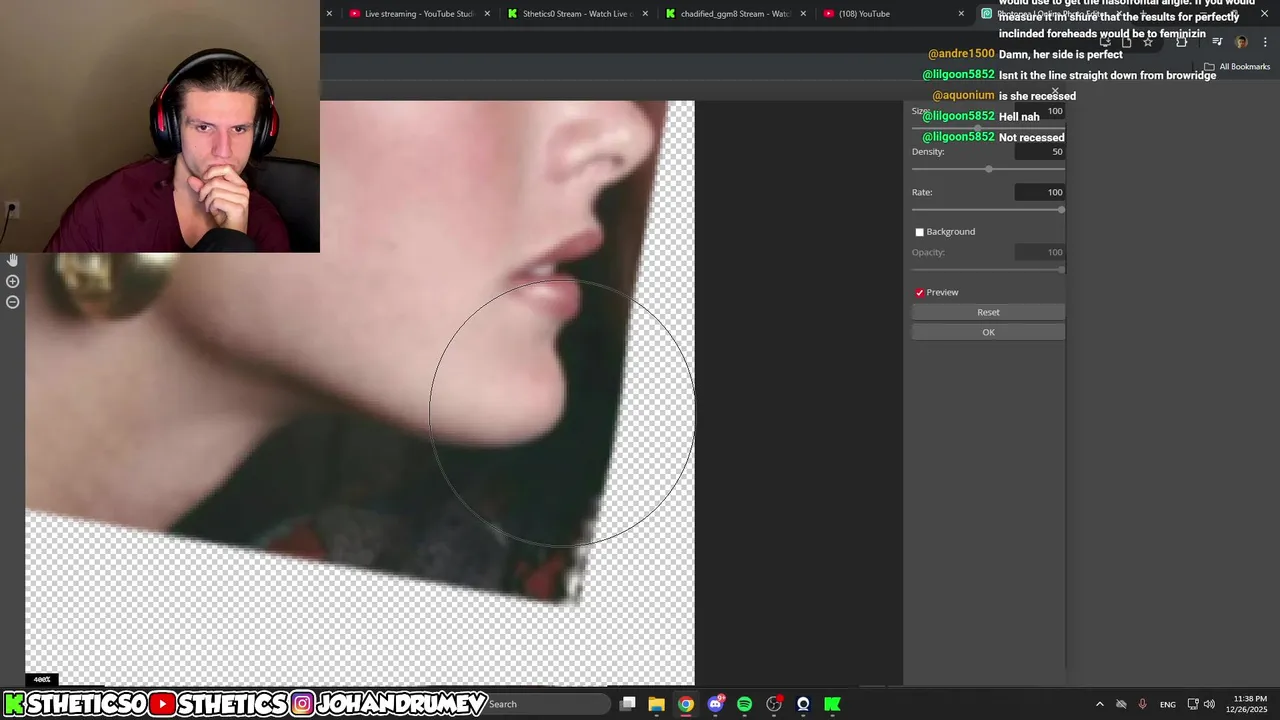Screen dimensions: 1280x720
Task: Uncheck the Preview checkbox
Action: [x=920, y=293]
